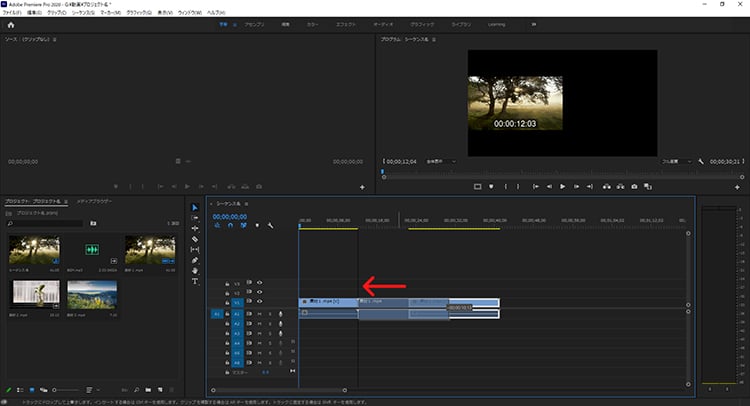This screenshot has width=750, height=406.
Task: Toggle Linked Selection in timeline
Action: coord(243,225)
